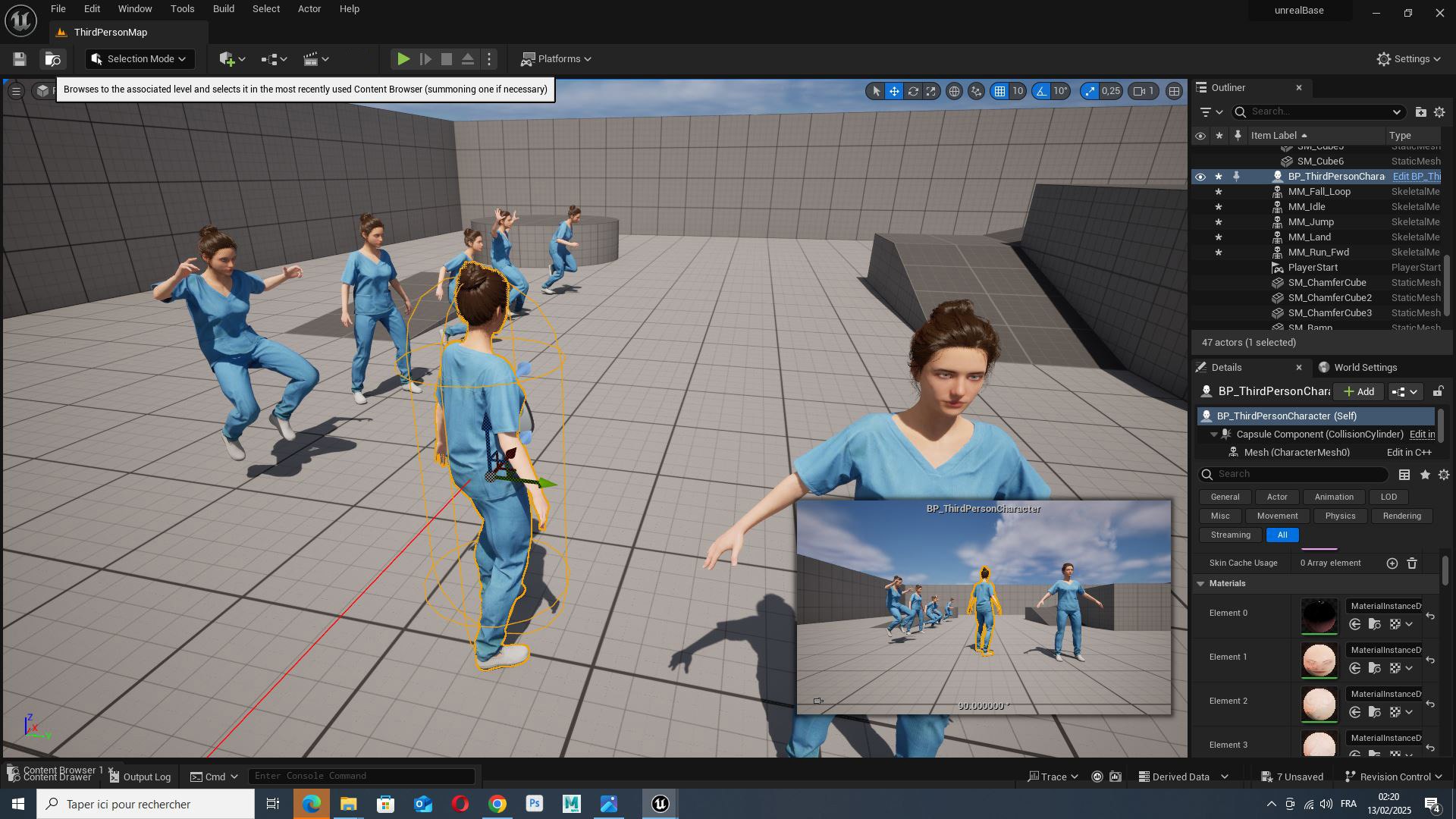The width and height of the screenshot is (1456, 819).
Task: Toggle favorites star filter in Details
Action: (1425, 475)
